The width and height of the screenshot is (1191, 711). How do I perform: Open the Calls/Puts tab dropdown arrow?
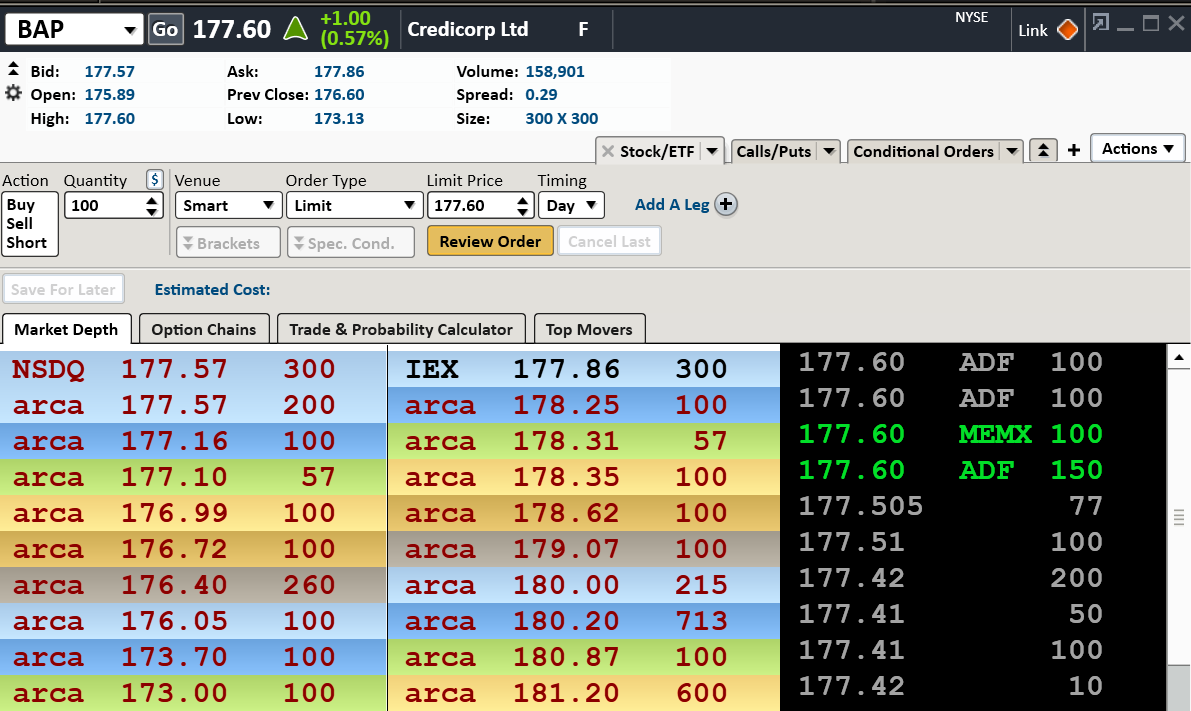(x=829, y=151)
